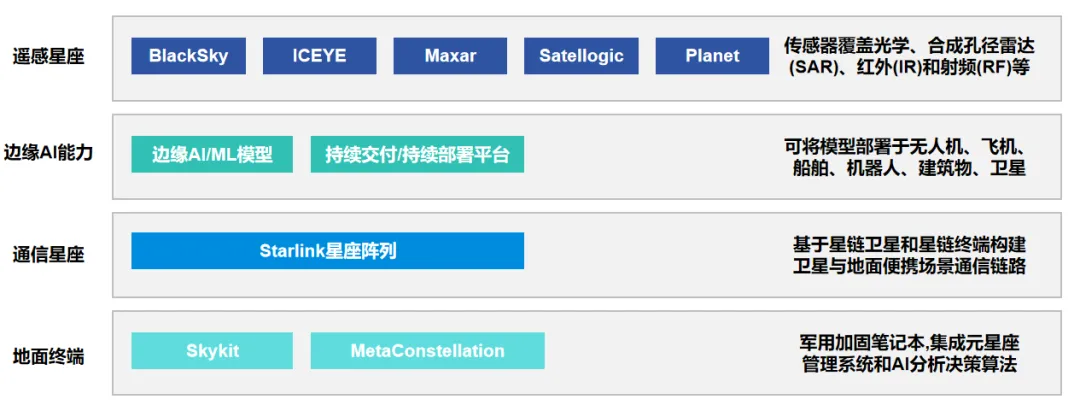Click the 军用加固笔记本,集成元星座 text line
Screen dimensions: 1080x411
pos(907,343)
